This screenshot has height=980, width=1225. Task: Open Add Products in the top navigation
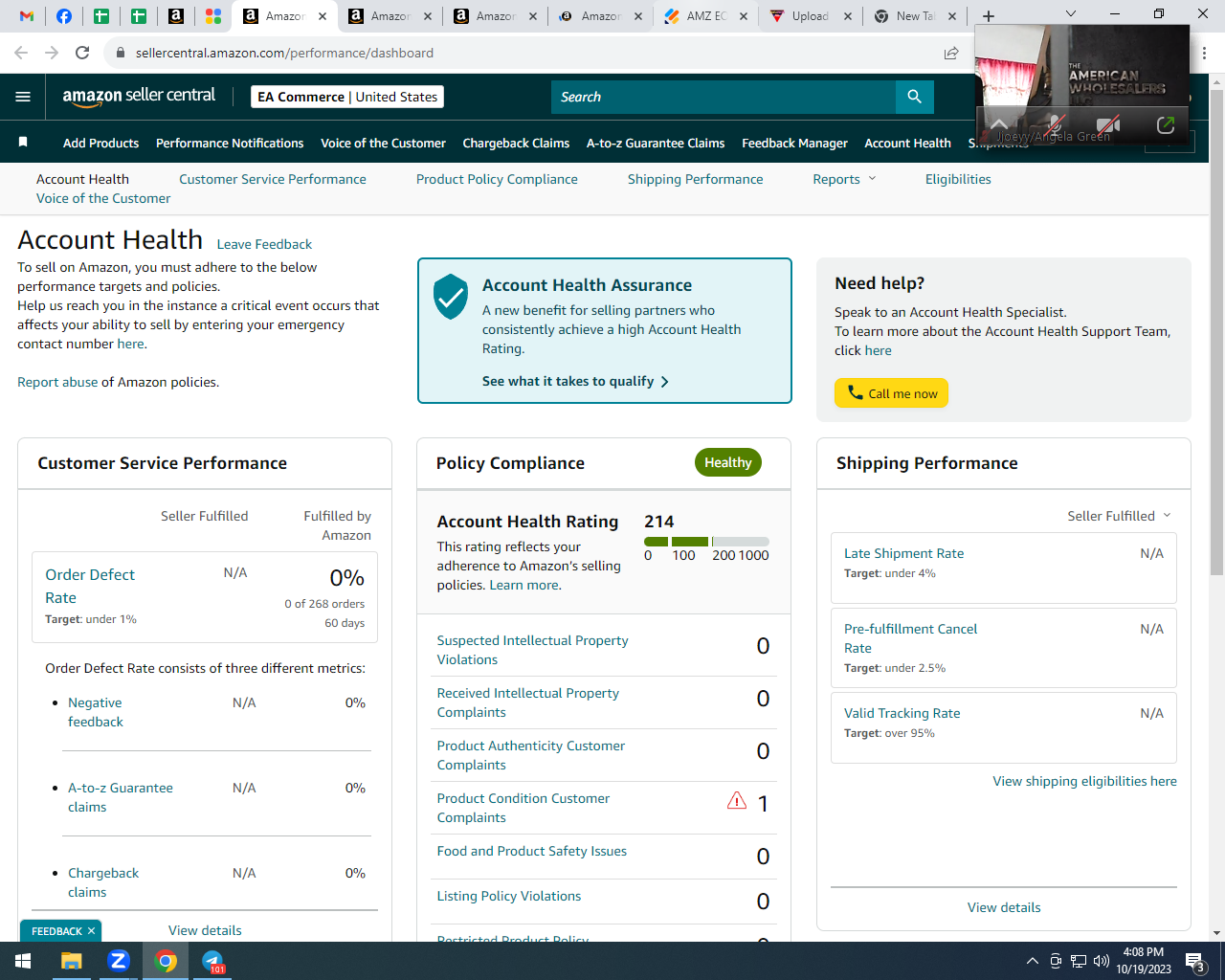[100, 143]
